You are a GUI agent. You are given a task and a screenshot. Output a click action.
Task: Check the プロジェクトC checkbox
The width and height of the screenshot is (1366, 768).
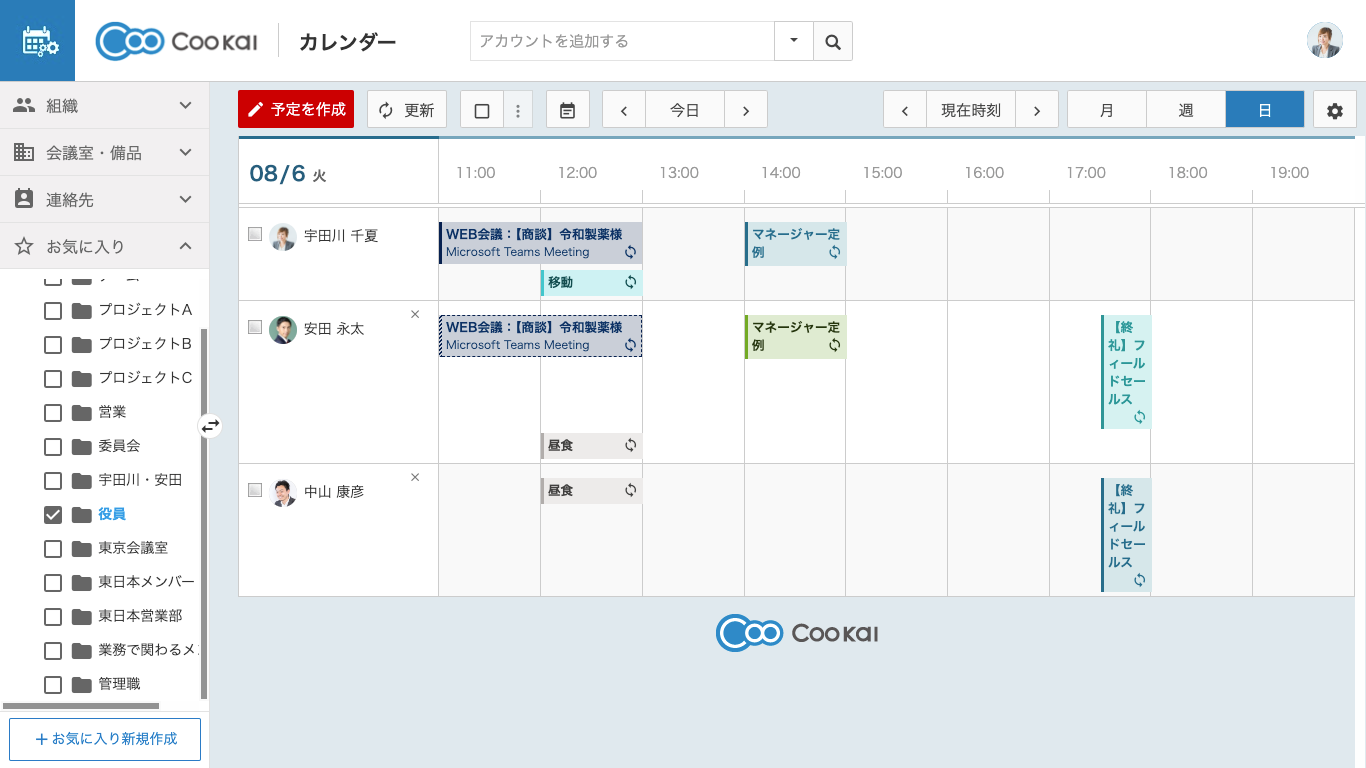53,378
